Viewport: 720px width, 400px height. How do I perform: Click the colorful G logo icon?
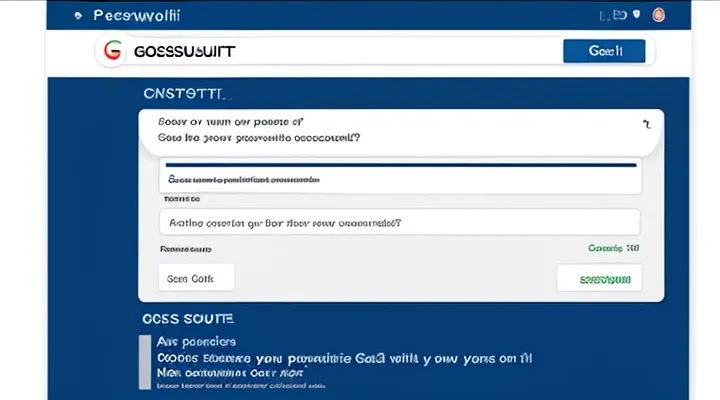[x=112, y=50]
